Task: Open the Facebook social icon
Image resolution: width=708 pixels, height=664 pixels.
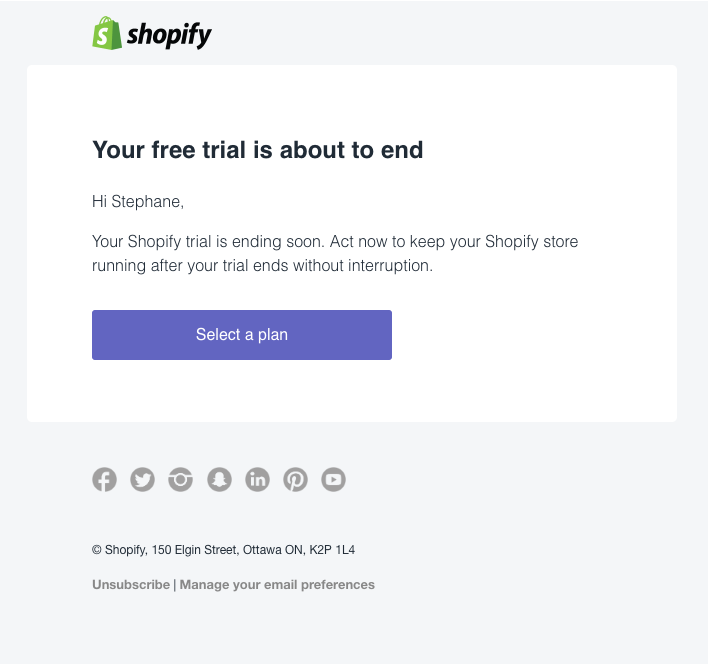Action: click(x=105, y=480)
